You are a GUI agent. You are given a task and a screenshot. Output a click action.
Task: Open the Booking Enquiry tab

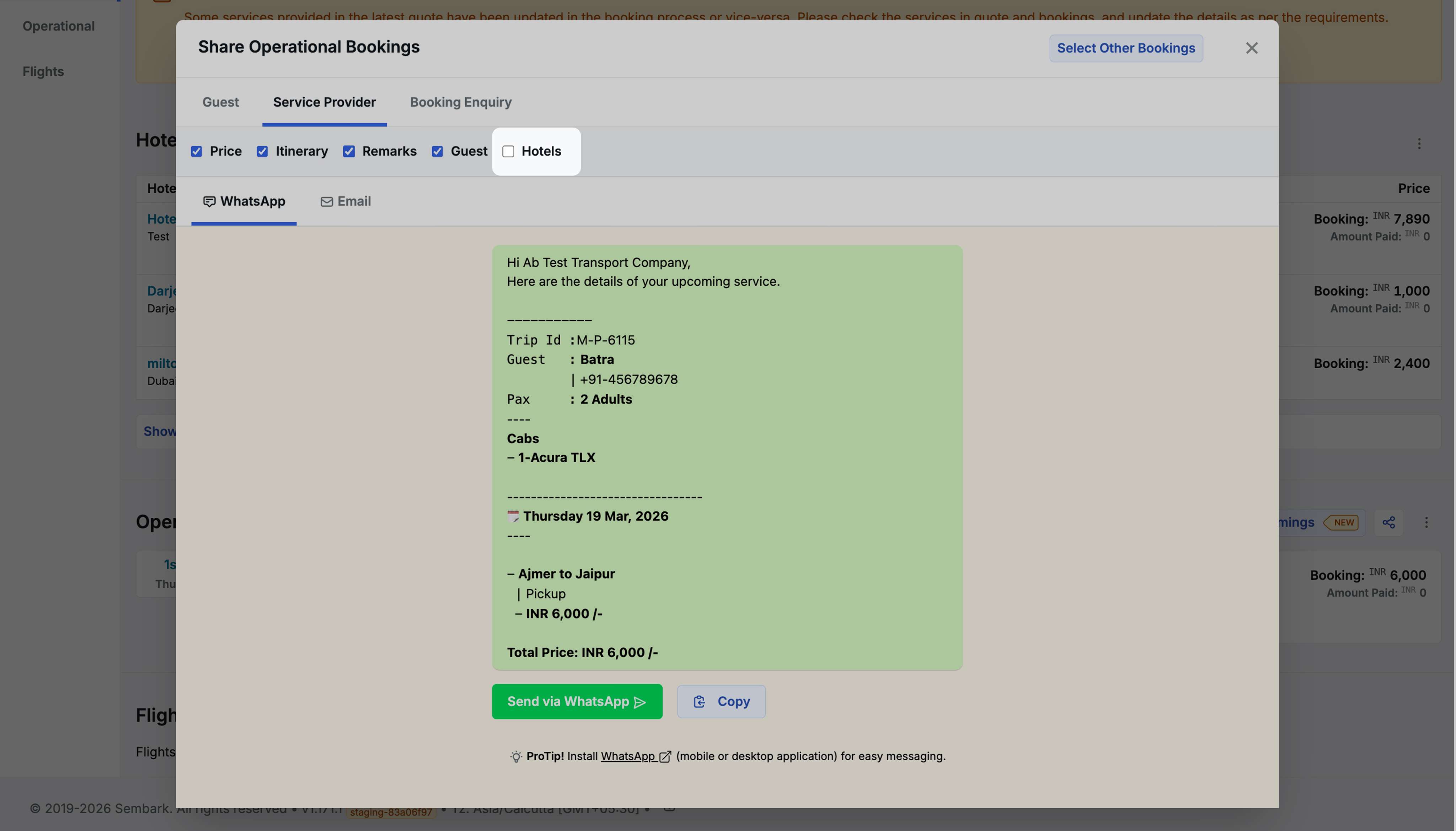point(461,102)
